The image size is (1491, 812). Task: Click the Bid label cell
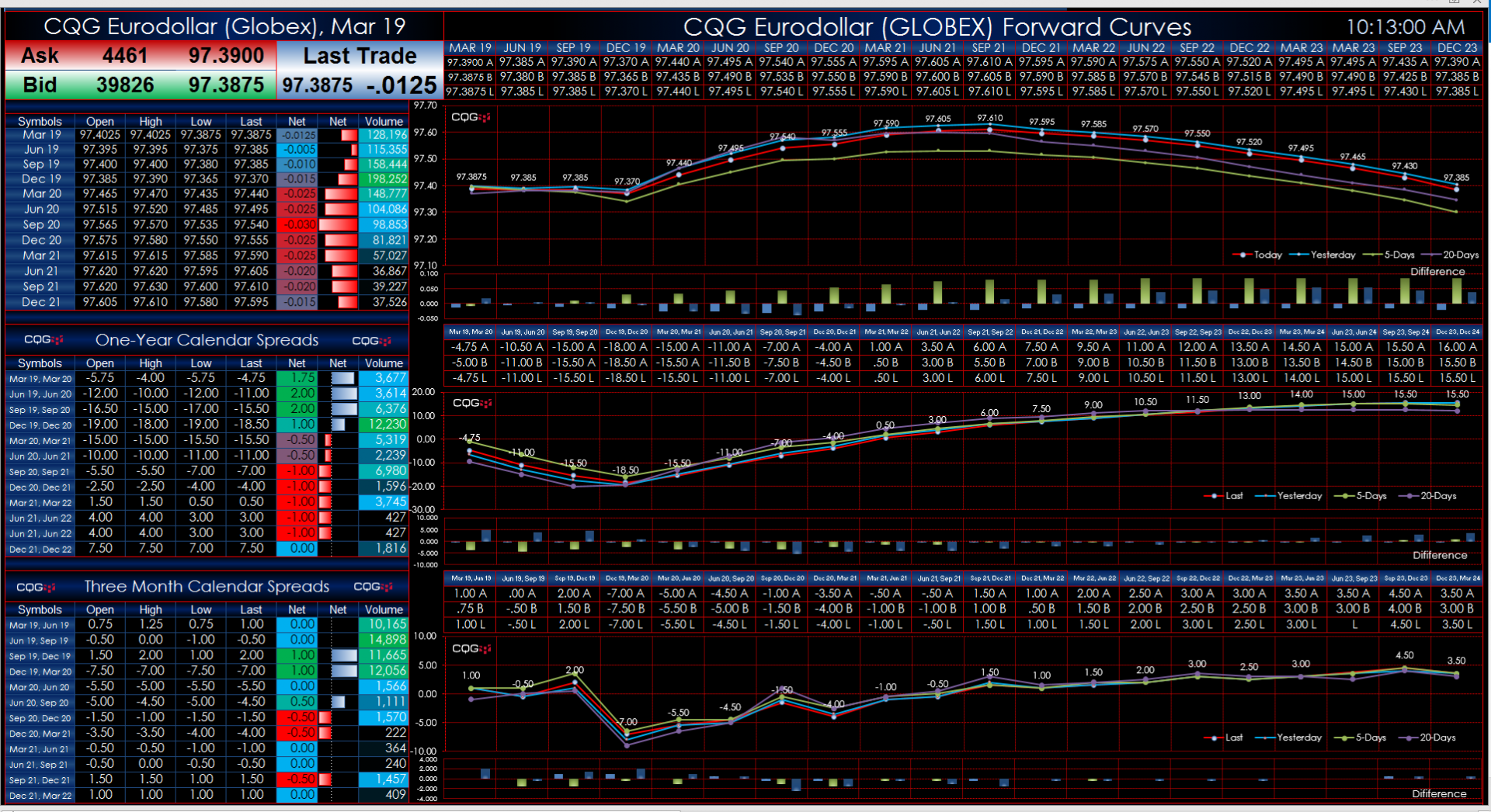pyautogui.click(x=40, y=85)
